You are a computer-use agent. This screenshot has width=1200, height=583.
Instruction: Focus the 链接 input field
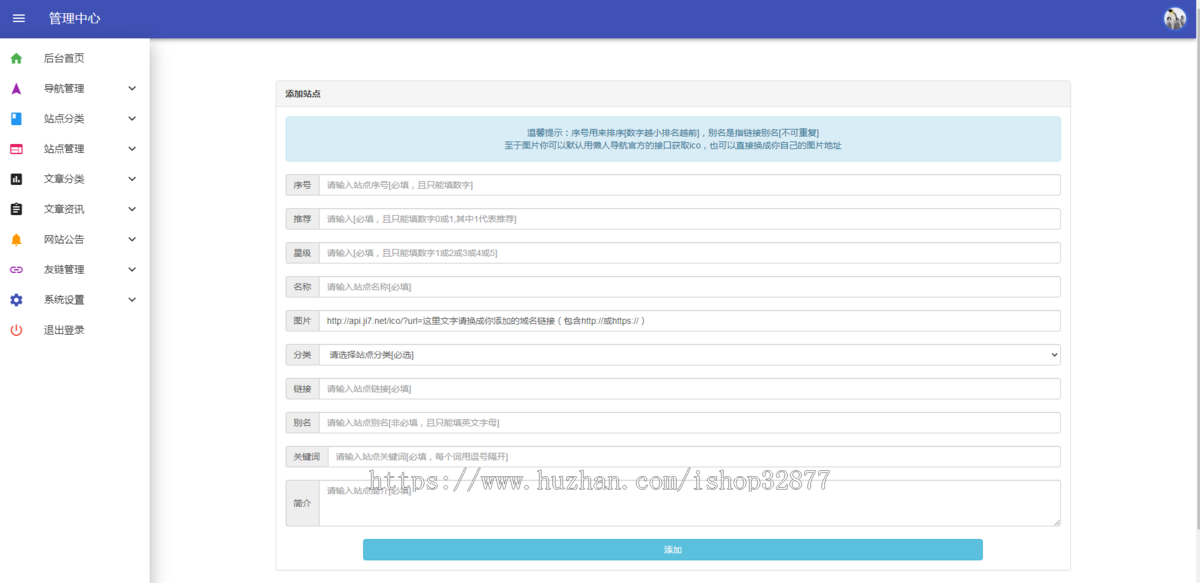pyautogui.click(x=690, y=389)
